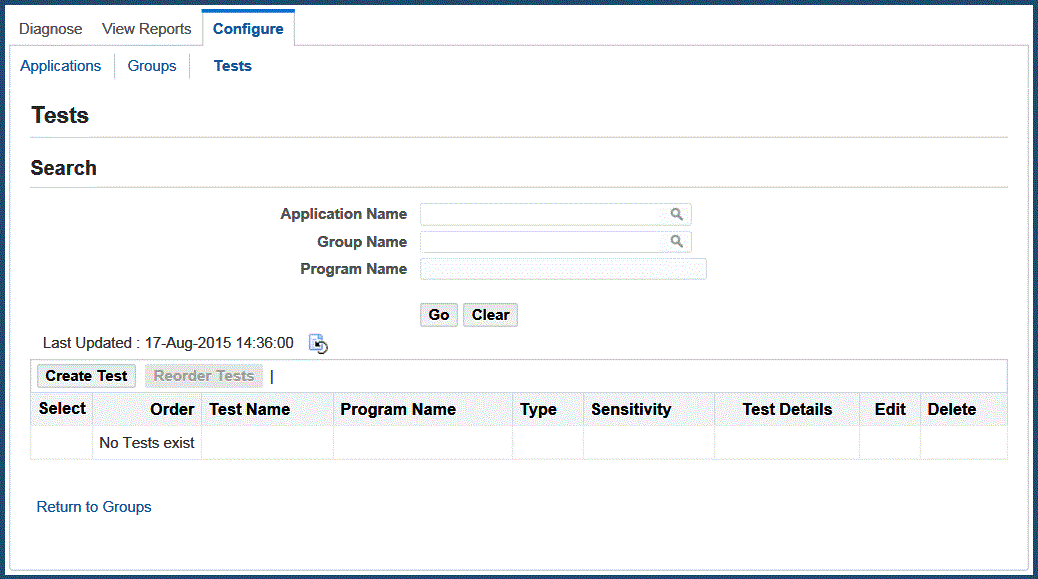Go to Applications subtab

(x=60, y=66)
